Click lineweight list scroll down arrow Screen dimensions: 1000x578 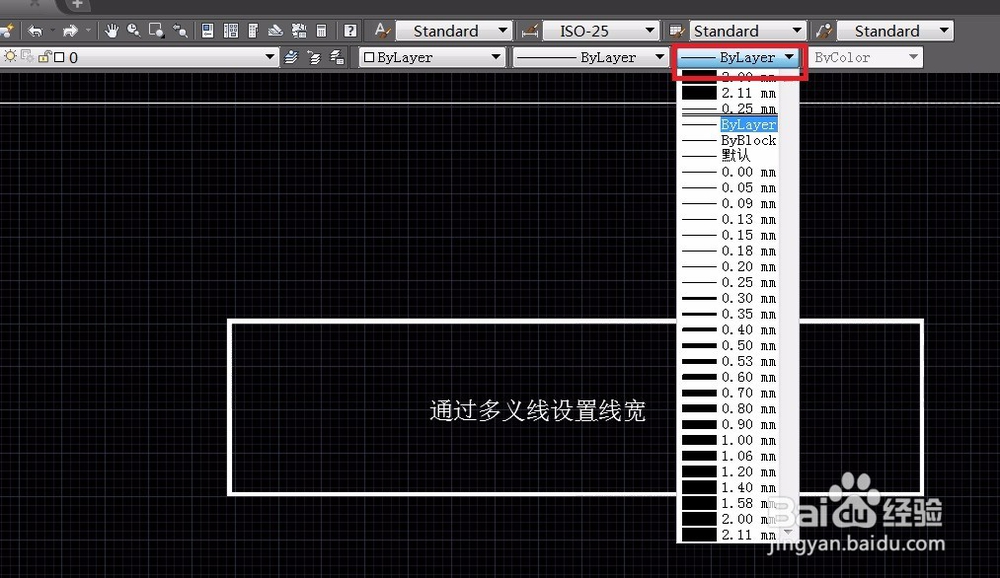[789, 532]
